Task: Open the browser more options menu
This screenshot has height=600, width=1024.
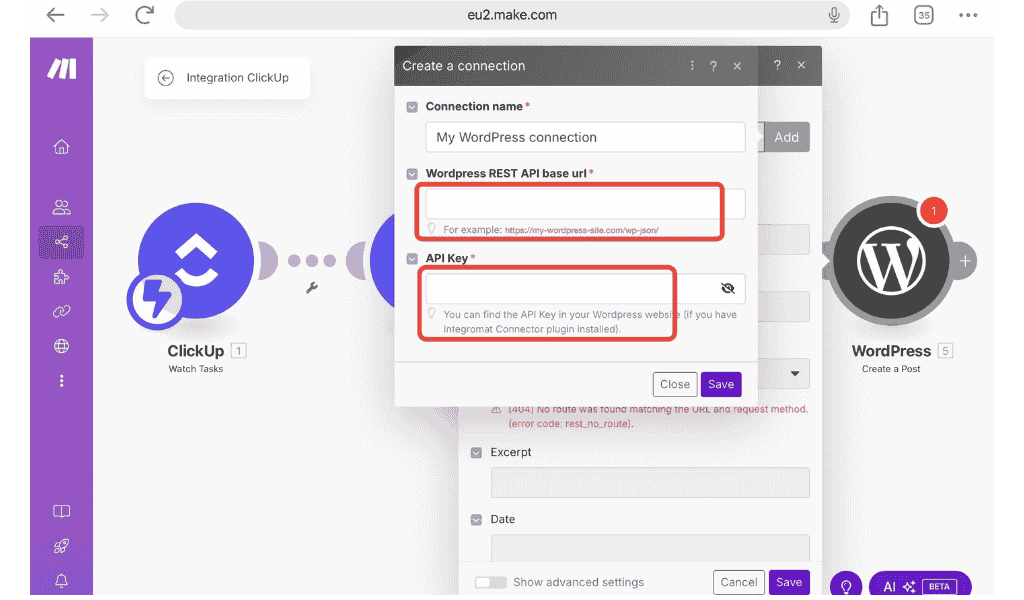Action: click(968, 15)
